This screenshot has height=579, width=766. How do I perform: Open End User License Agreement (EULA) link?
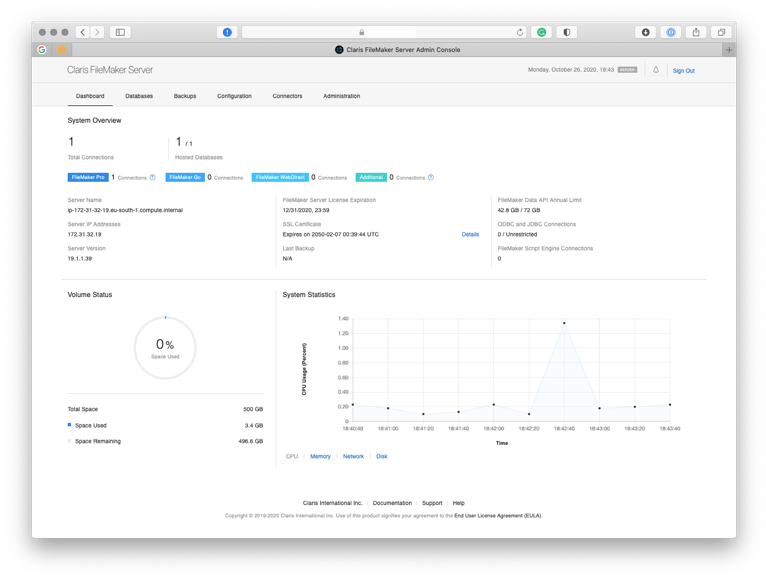click(497, 516)
